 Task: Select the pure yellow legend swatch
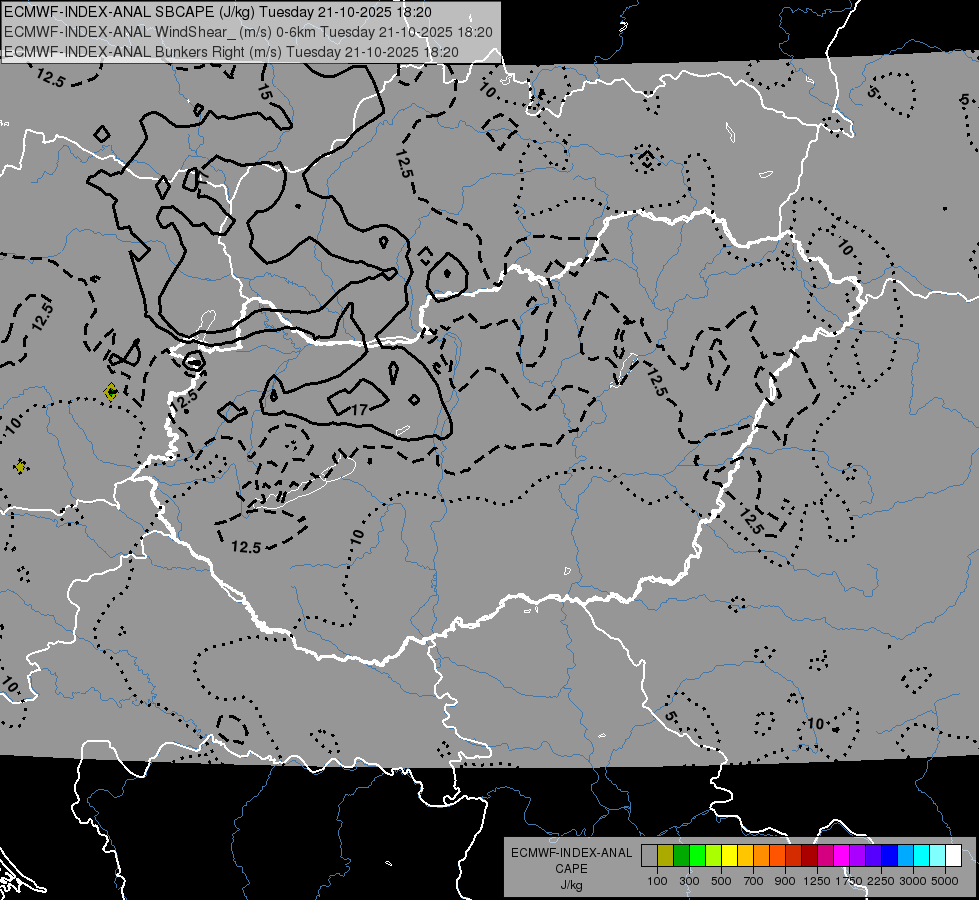[729, 855]
